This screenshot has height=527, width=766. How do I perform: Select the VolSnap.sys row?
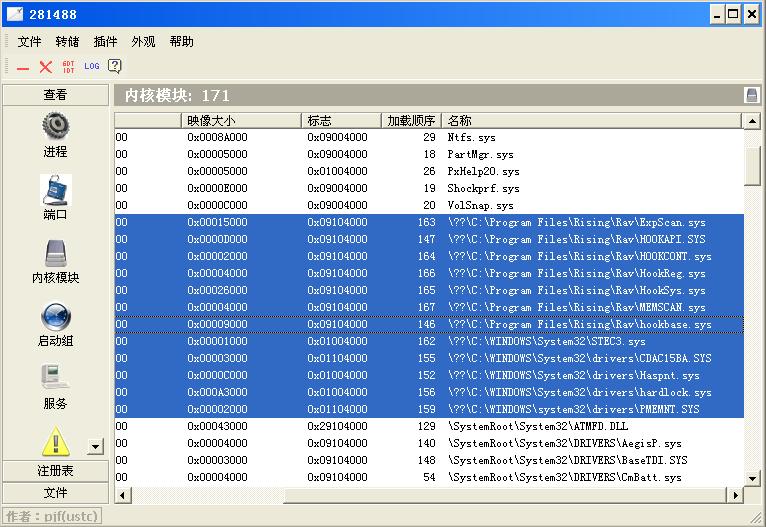pyautogui.click(x=429, y=205)
